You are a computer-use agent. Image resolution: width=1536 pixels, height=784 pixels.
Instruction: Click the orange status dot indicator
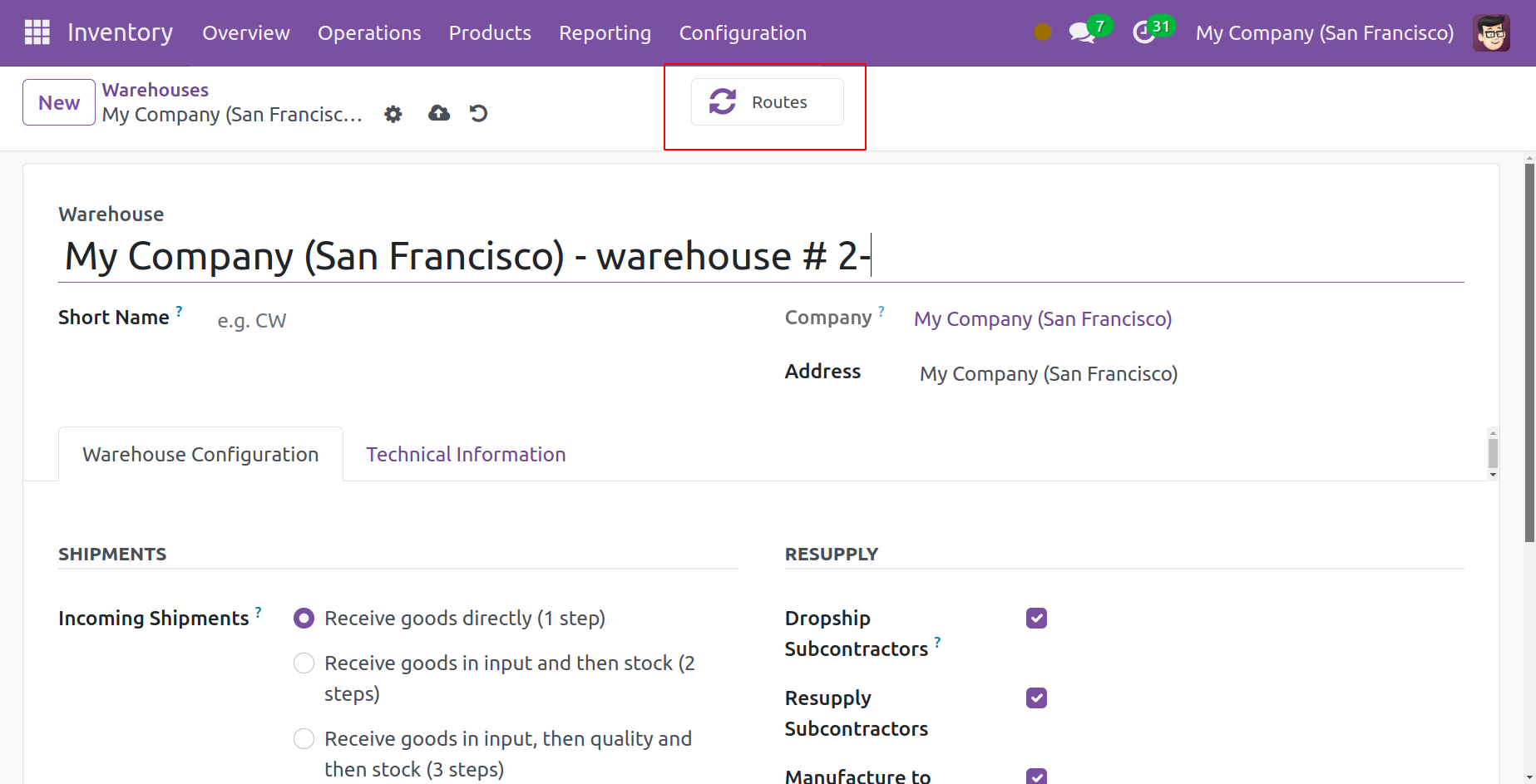tap(1042, 32)
